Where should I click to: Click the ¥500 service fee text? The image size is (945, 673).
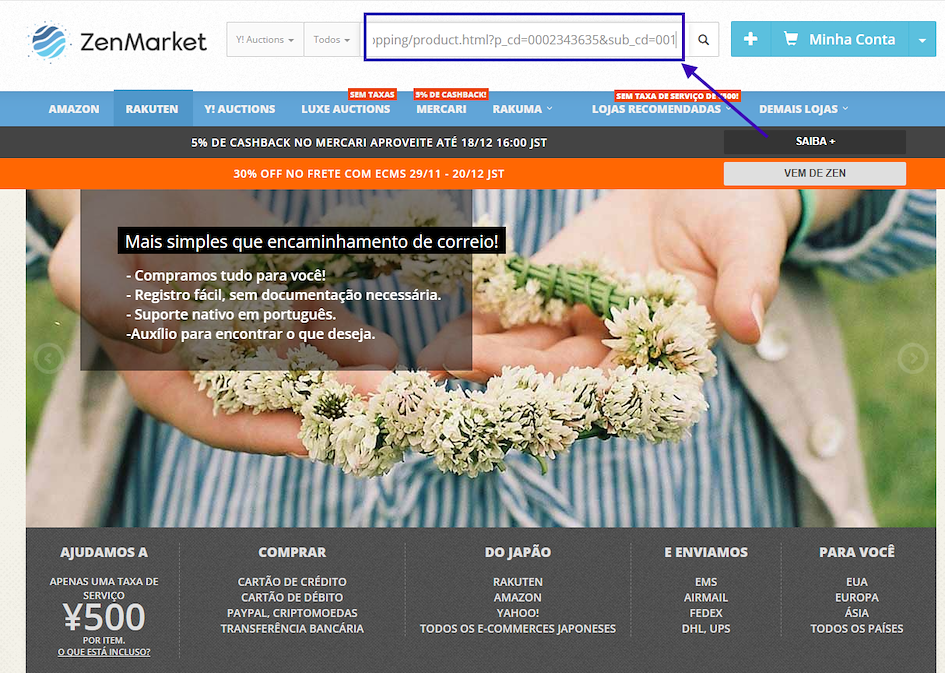point(104,617)
